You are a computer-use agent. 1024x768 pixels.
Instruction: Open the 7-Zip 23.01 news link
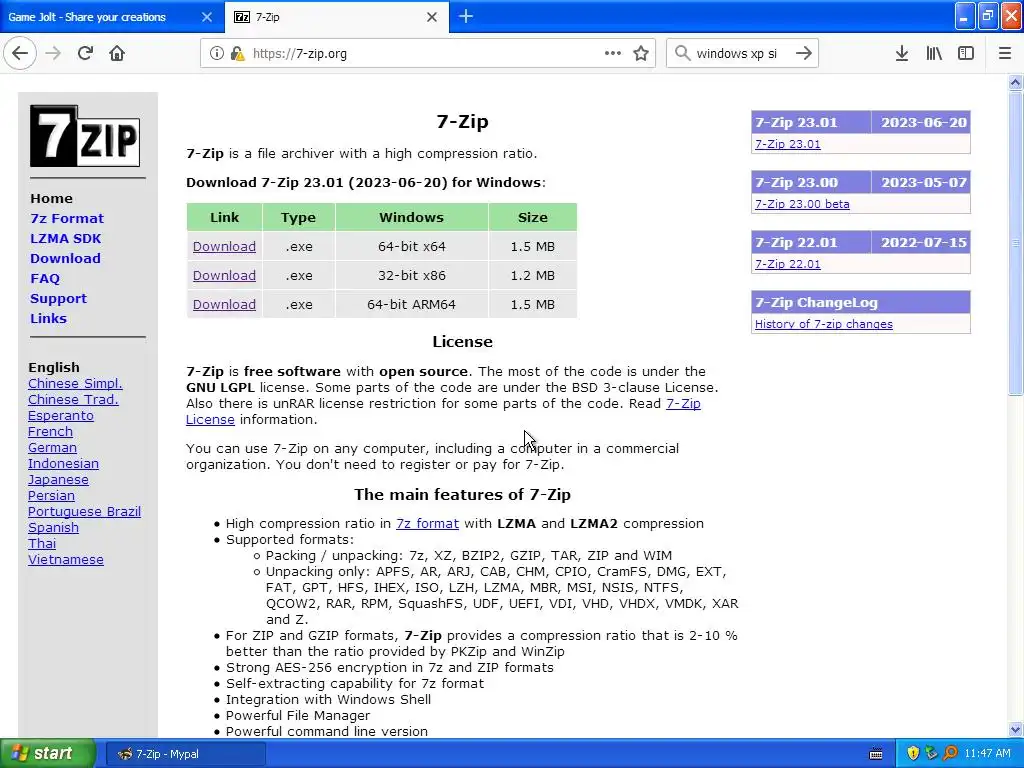pos(788,144)
